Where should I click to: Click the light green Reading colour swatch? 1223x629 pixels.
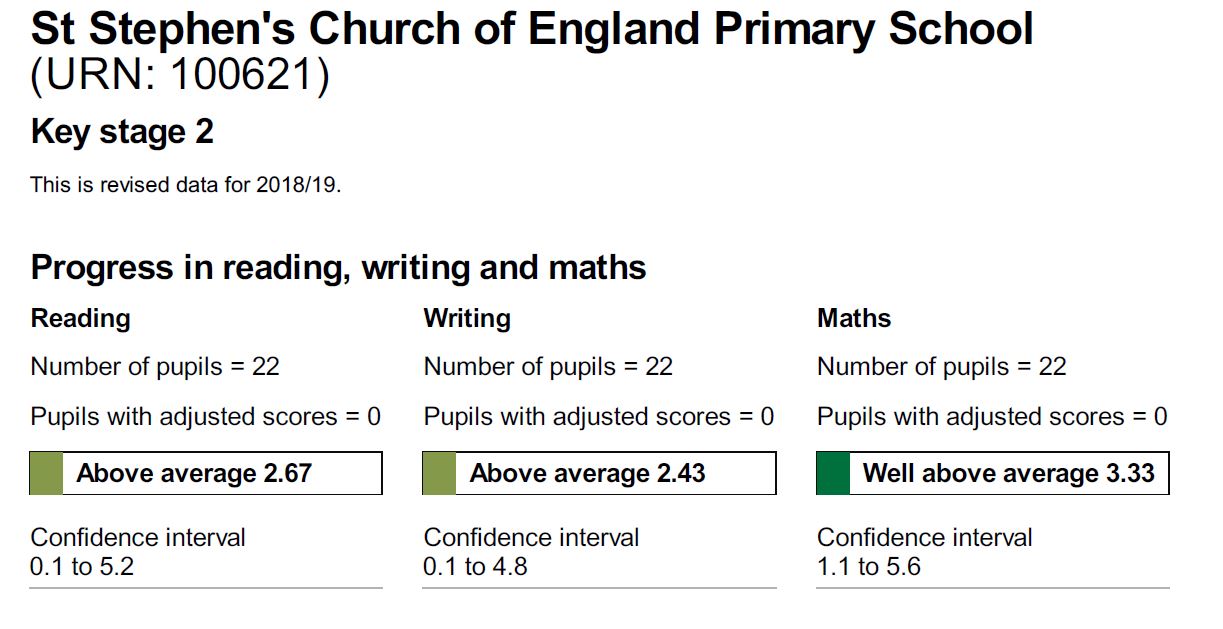[47, 473]
